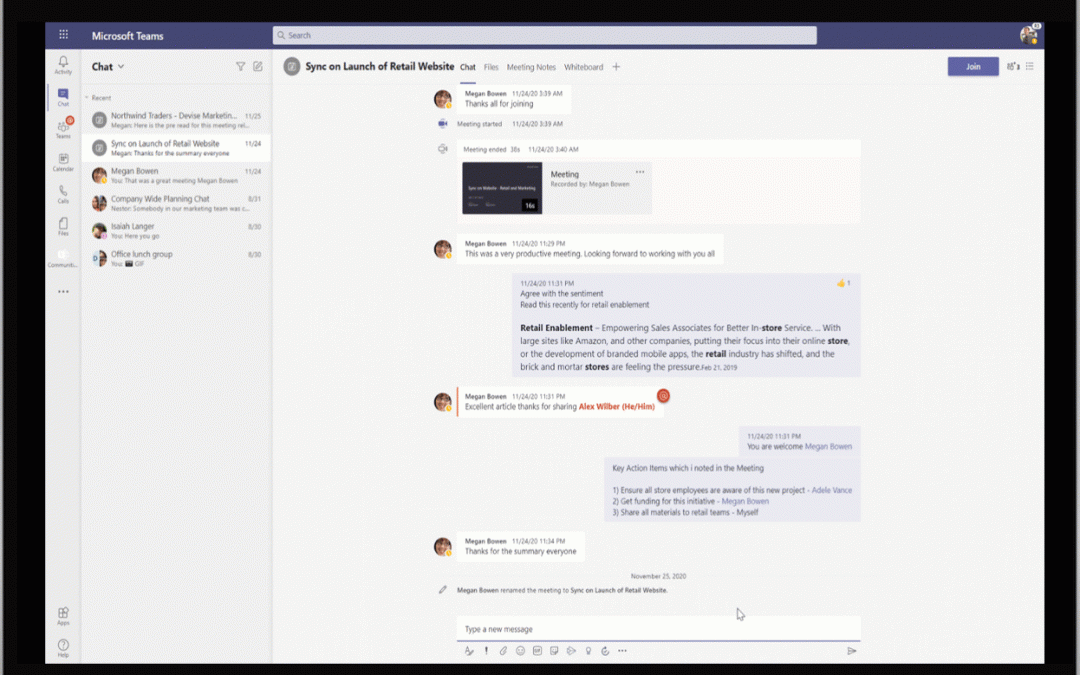1080x675 pixels.
Task: Open Isaiah Langer chat
Action: tap(176, 230)
